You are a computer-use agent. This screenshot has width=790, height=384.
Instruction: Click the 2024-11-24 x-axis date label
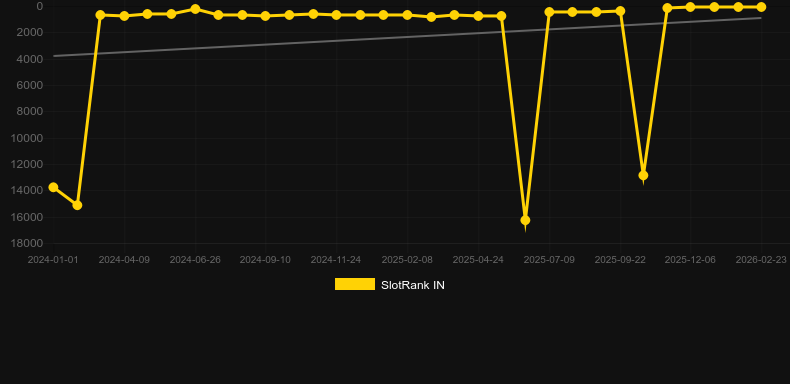[x=336, y=260]
